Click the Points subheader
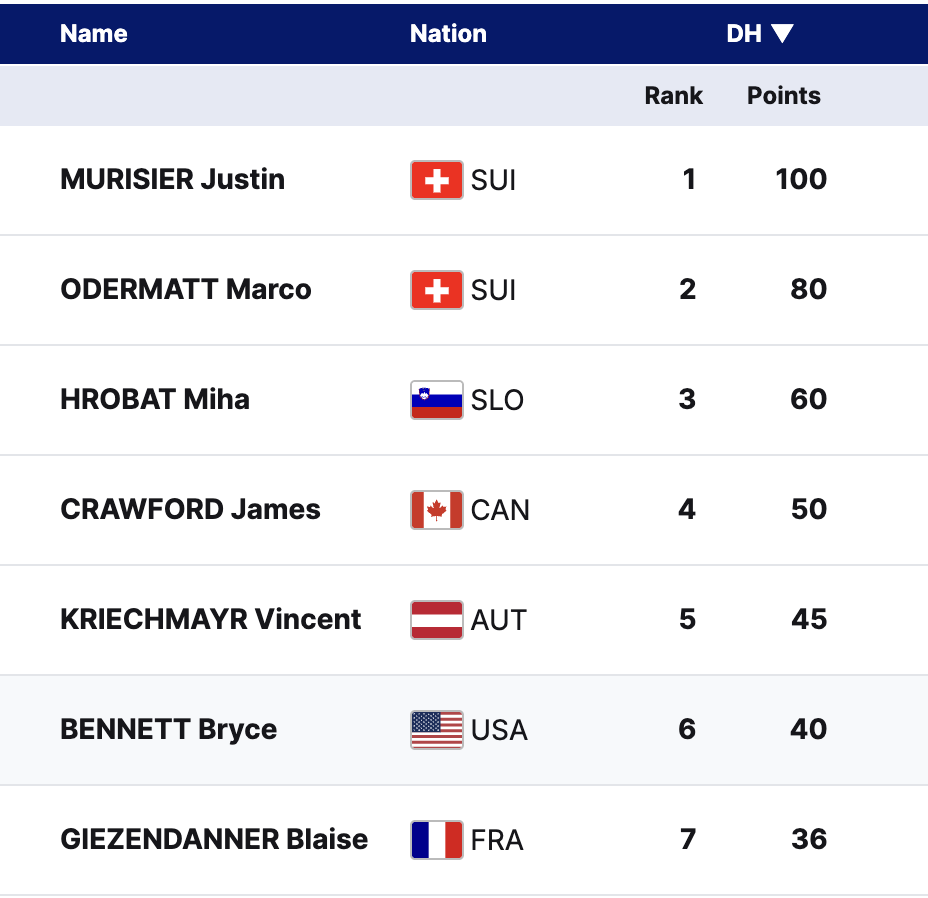This screenshot has width=928, height=898. pos(783,96)
